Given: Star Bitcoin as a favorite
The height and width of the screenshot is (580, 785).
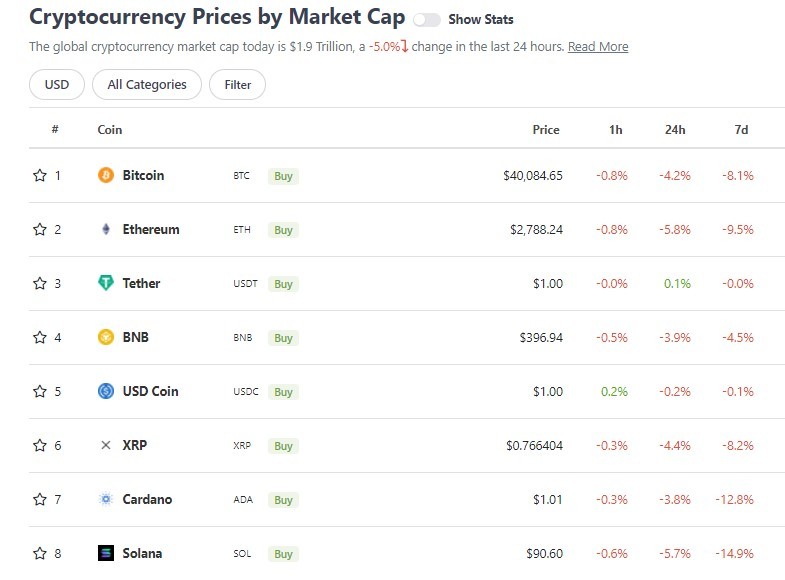Looking at the screenshot, I should [40, 175].
